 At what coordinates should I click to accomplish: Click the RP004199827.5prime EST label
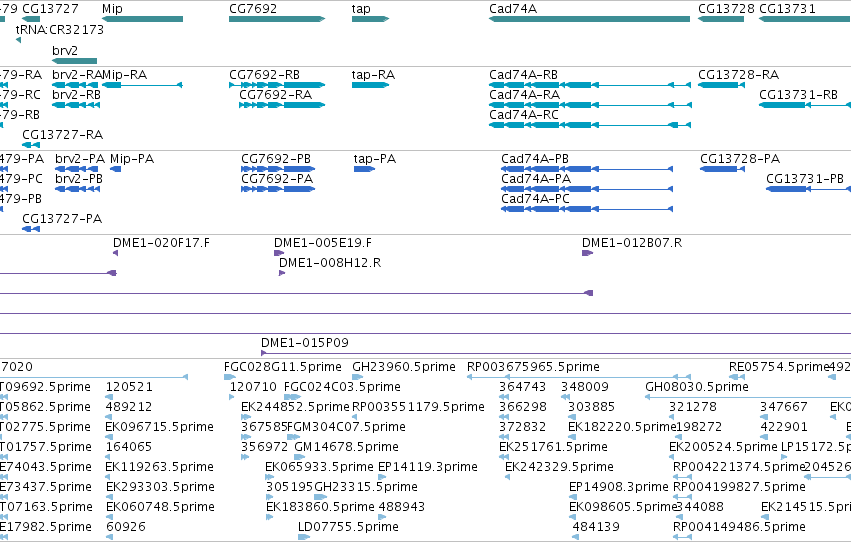click(739, 487)
